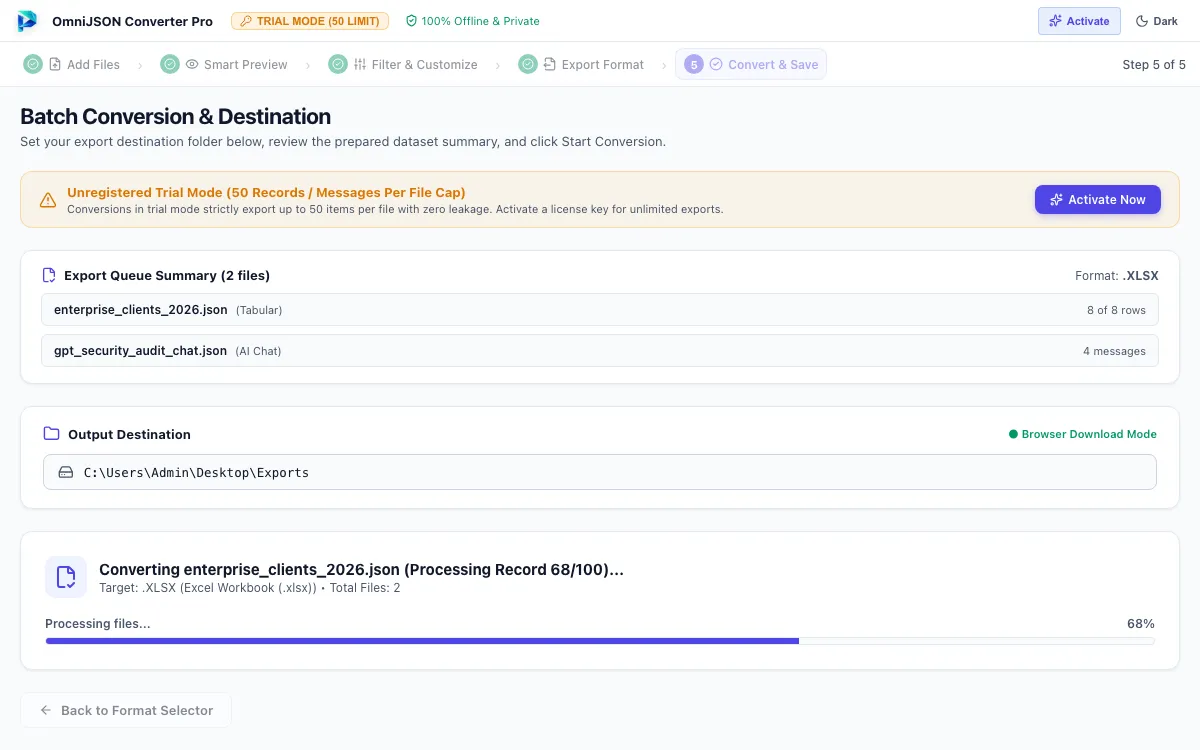This screenshot has width=1200, height=750.
Task: Click the Converting enterprise_clients_2026.json status line
Action: click(361, 570)
